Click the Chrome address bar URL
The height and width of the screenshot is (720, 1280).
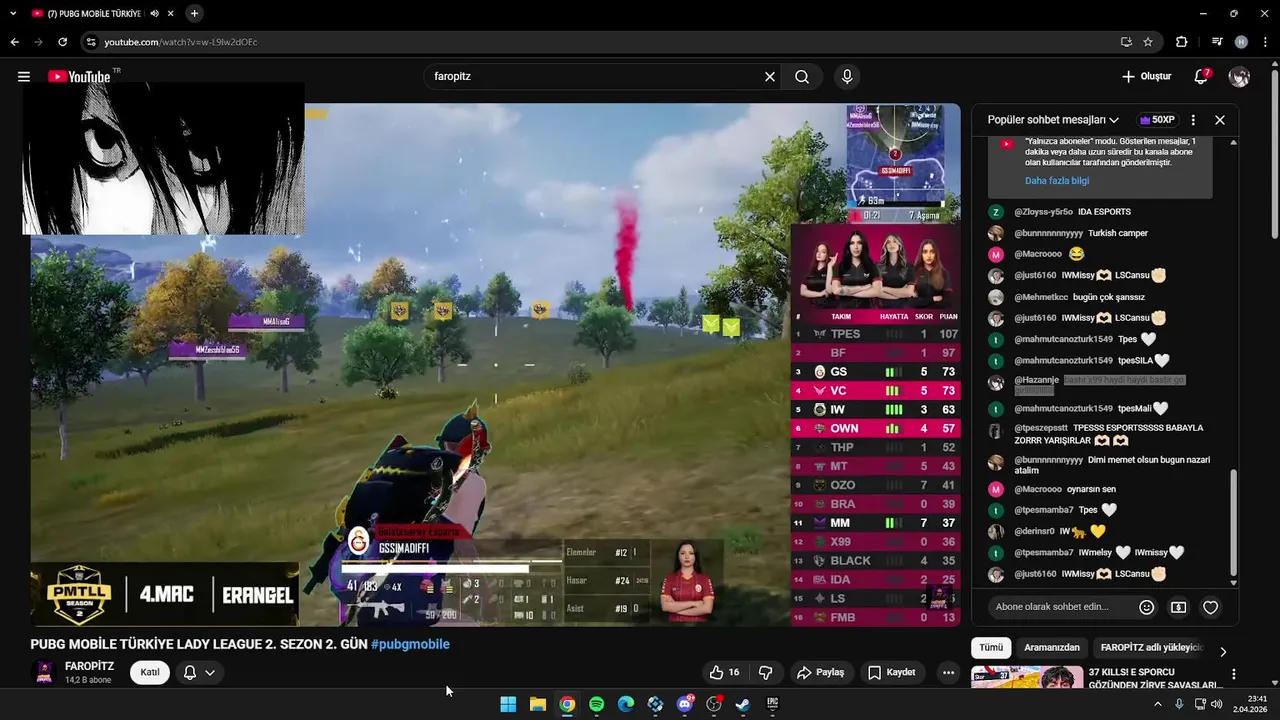[181, 42]
